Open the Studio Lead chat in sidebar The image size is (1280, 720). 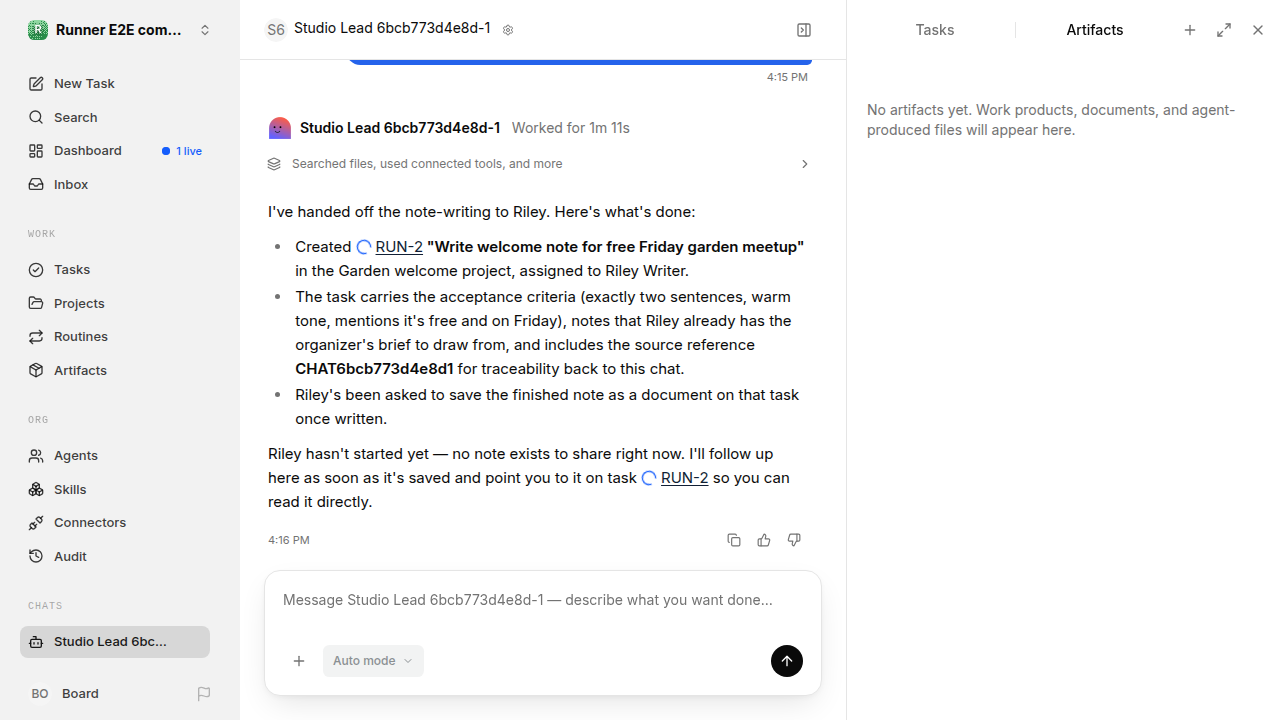[x=115, y=642]
